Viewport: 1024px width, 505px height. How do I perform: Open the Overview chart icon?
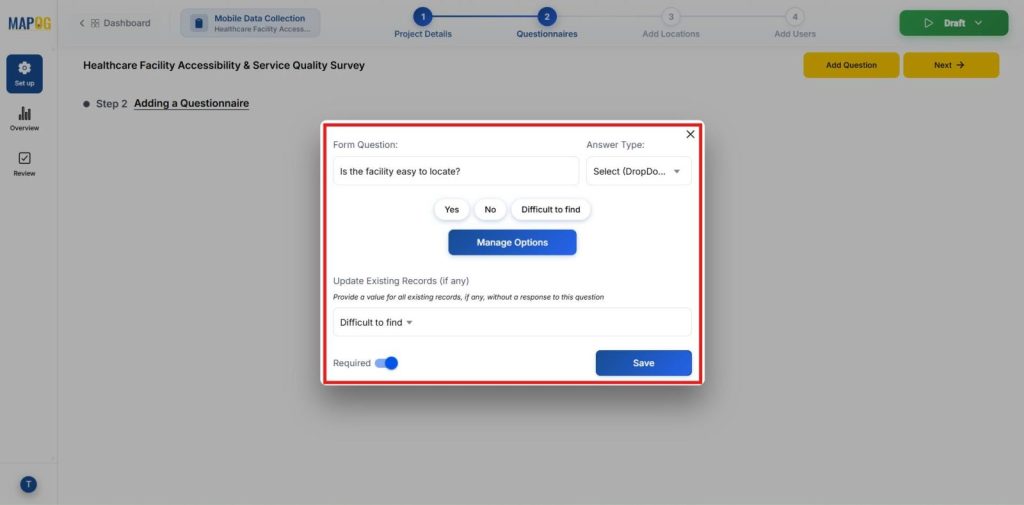(24, 113)
